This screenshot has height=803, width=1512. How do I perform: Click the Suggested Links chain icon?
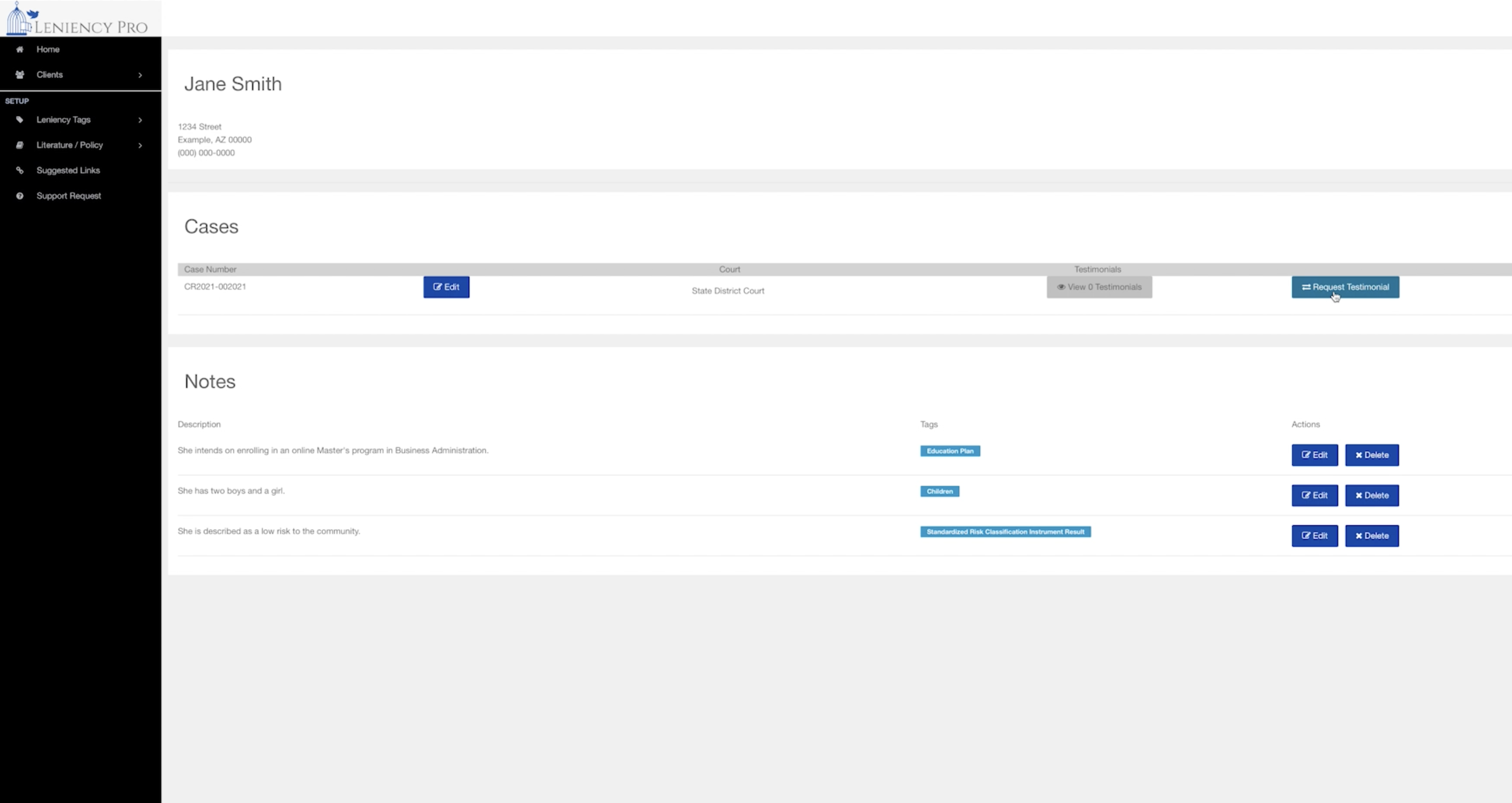20,170
